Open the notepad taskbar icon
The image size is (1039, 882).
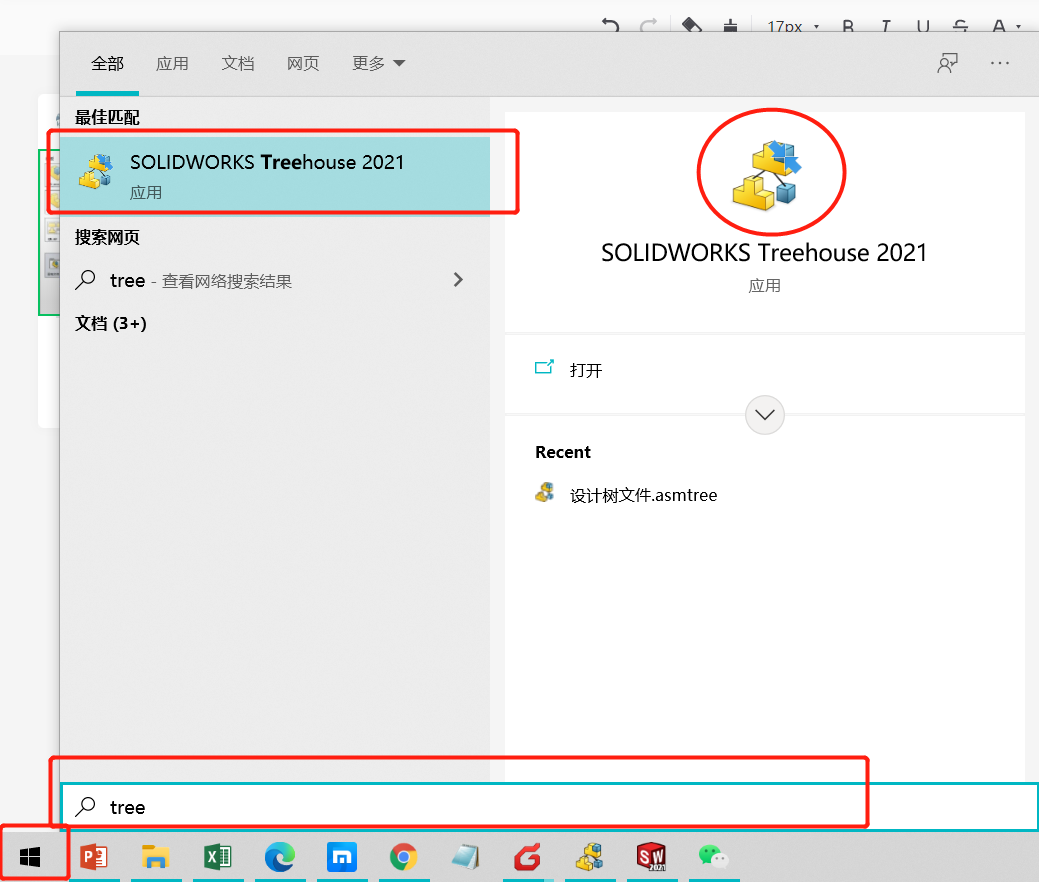click(x=466, y=857)
